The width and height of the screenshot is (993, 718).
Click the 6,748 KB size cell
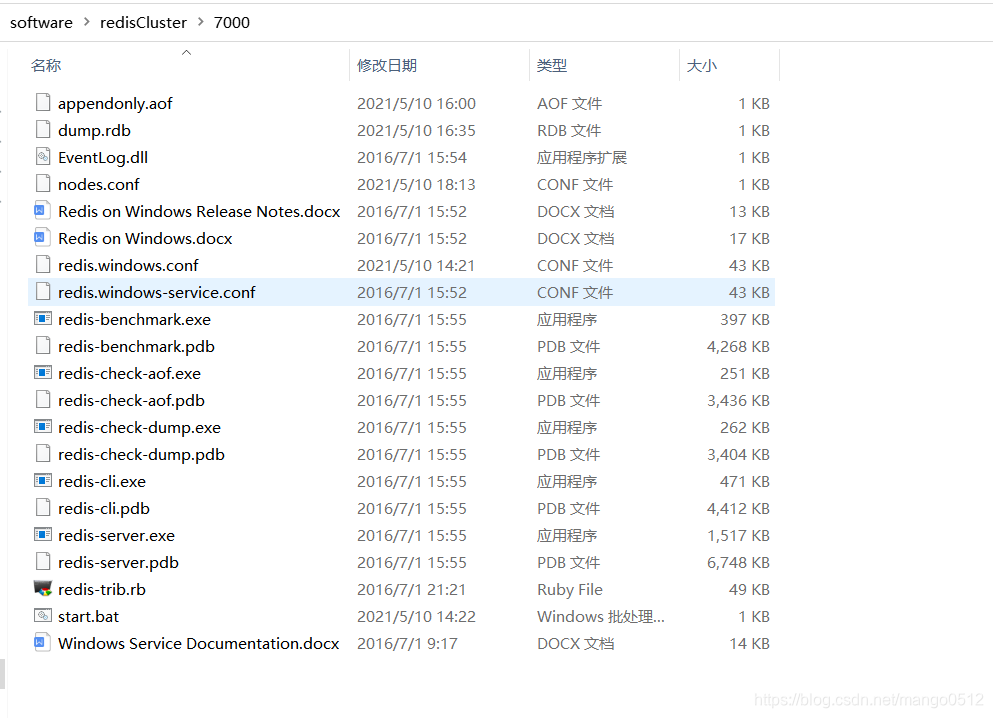(738, 562)
